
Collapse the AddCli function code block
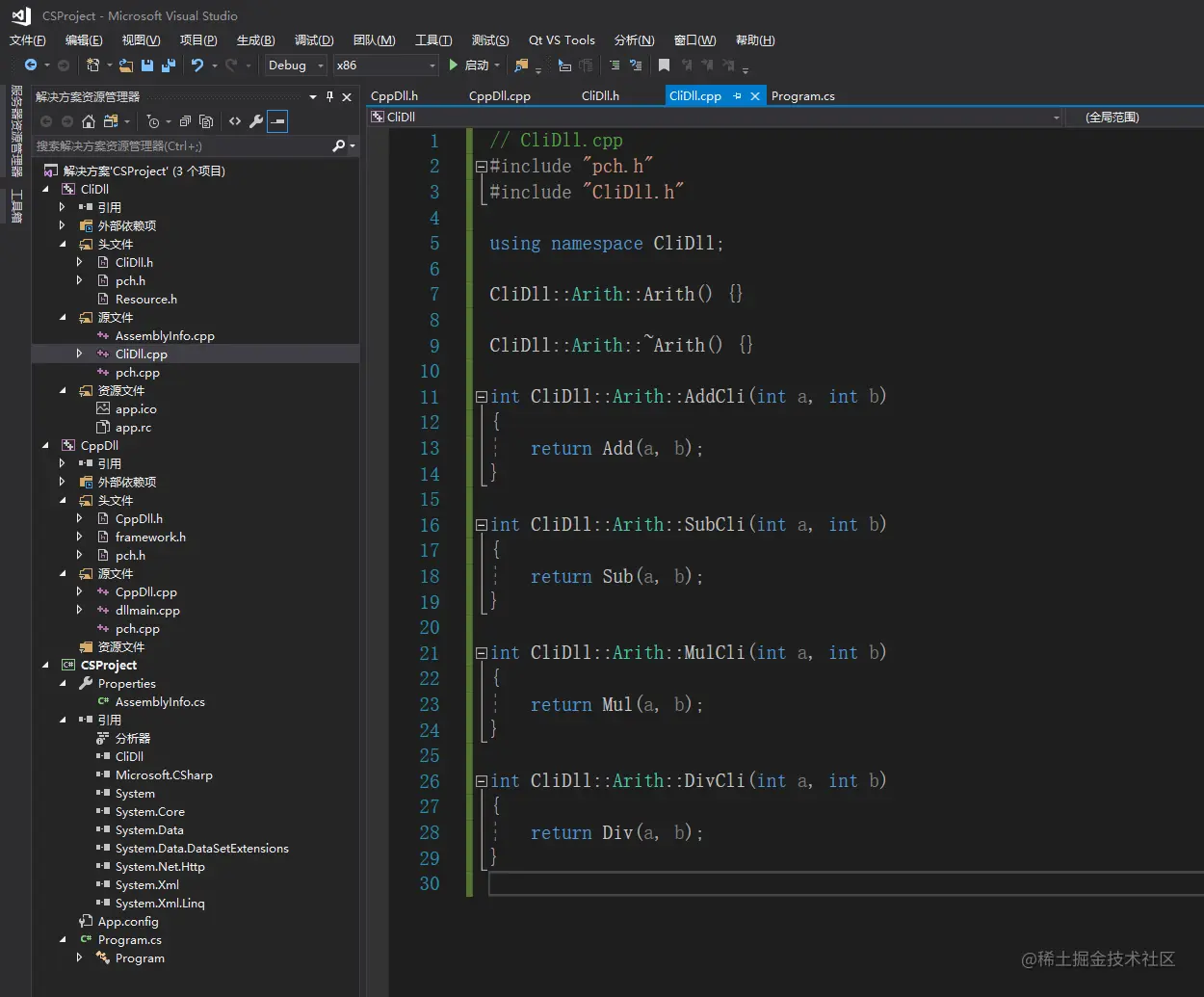tap(481, 397)
